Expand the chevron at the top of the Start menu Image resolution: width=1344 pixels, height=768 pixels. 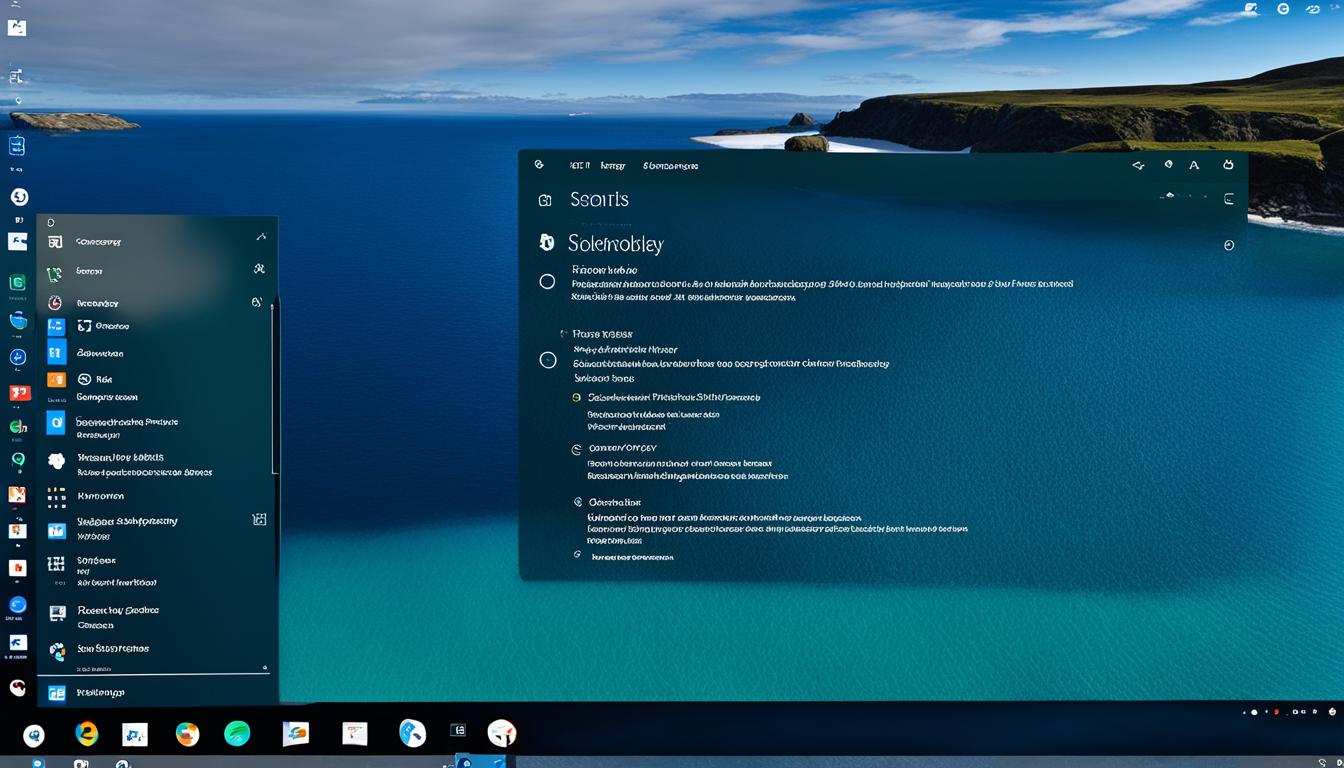pyautogui.click(x=260, y=236)
